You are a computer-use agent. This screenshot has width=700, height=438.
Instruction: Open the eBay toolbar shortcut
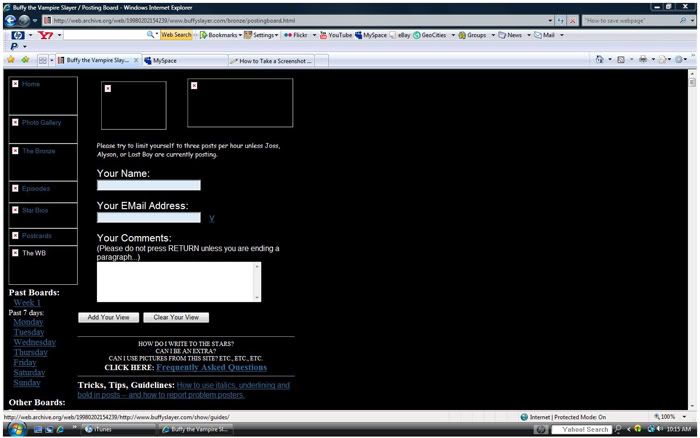400,35
